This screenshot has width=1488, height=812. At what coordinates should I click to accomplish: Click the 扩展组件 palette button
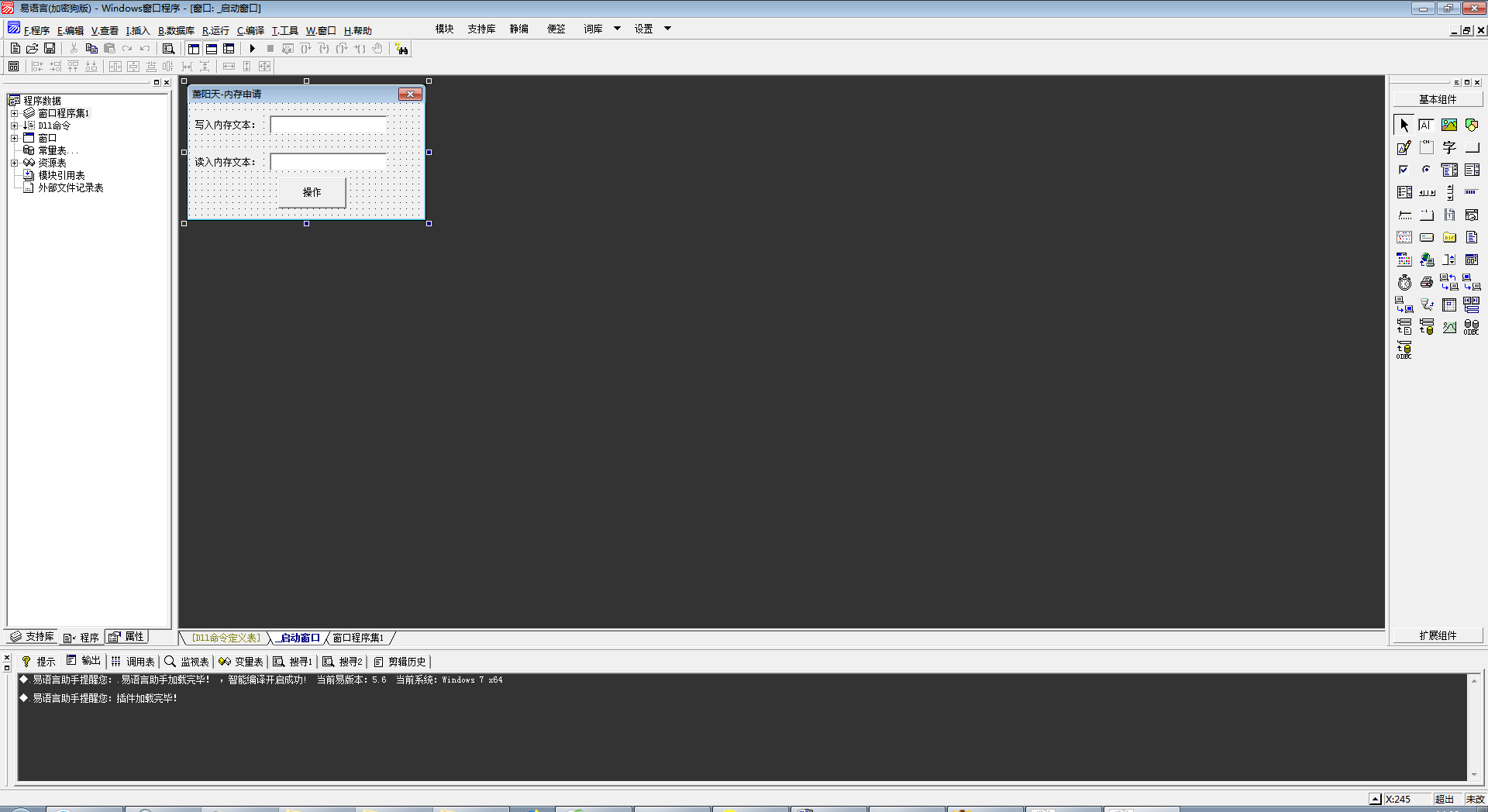coord(1438,635)
